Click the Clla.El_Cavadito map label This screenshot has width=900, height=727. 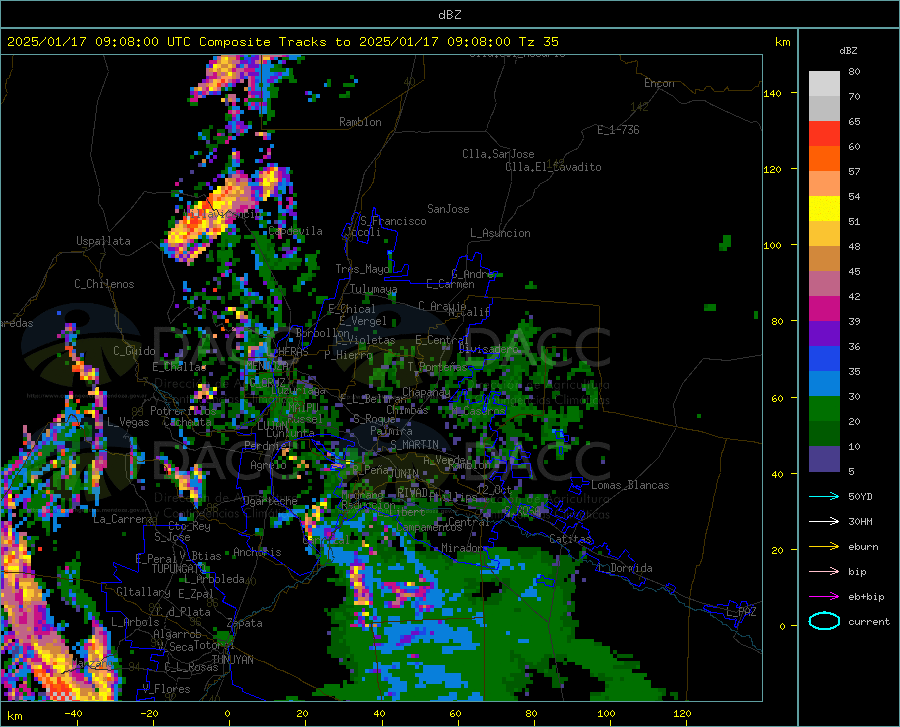pos(553,167)
